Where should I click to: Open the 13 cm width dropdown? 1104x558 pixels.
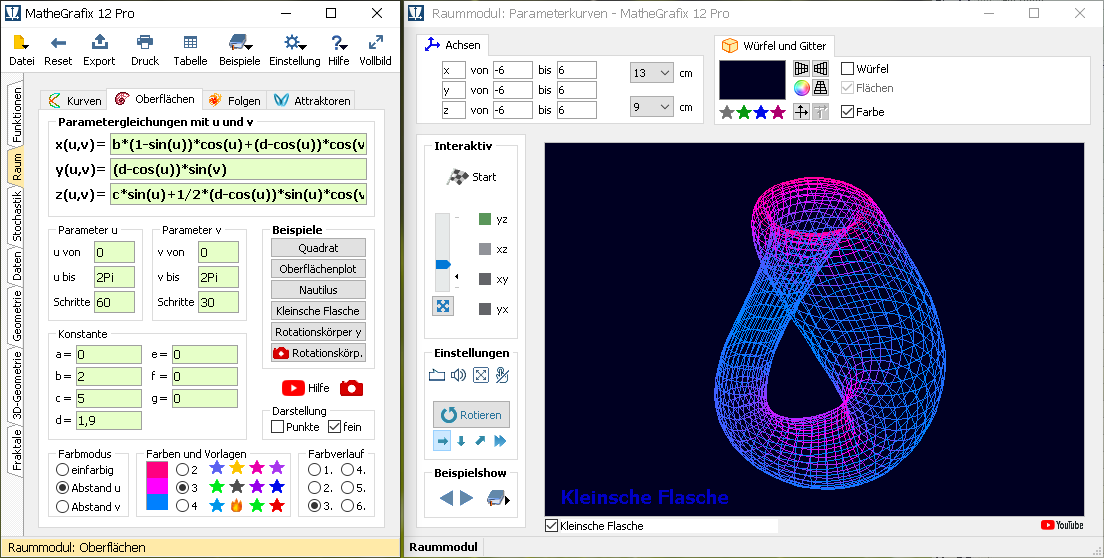pos(651,73)
